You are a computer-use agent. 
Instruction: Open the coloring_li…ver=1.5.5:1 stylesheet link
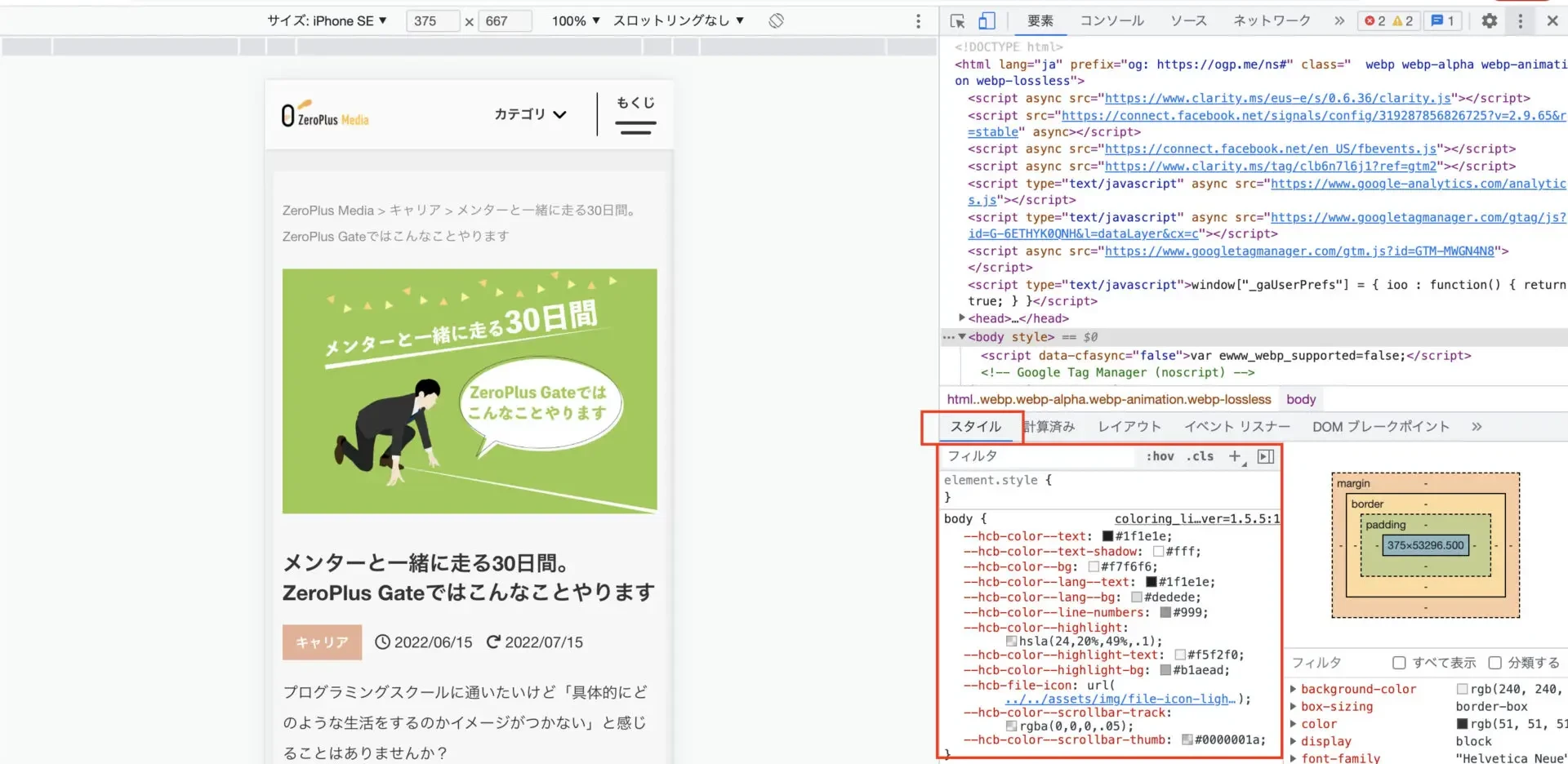click(1197, 519)
